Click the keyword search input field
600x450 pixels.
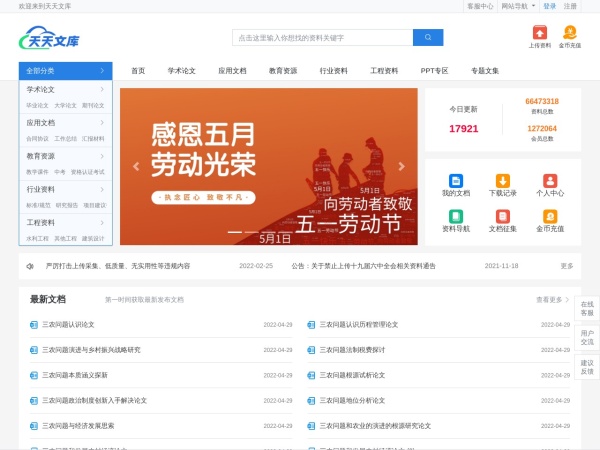point(322,38)
